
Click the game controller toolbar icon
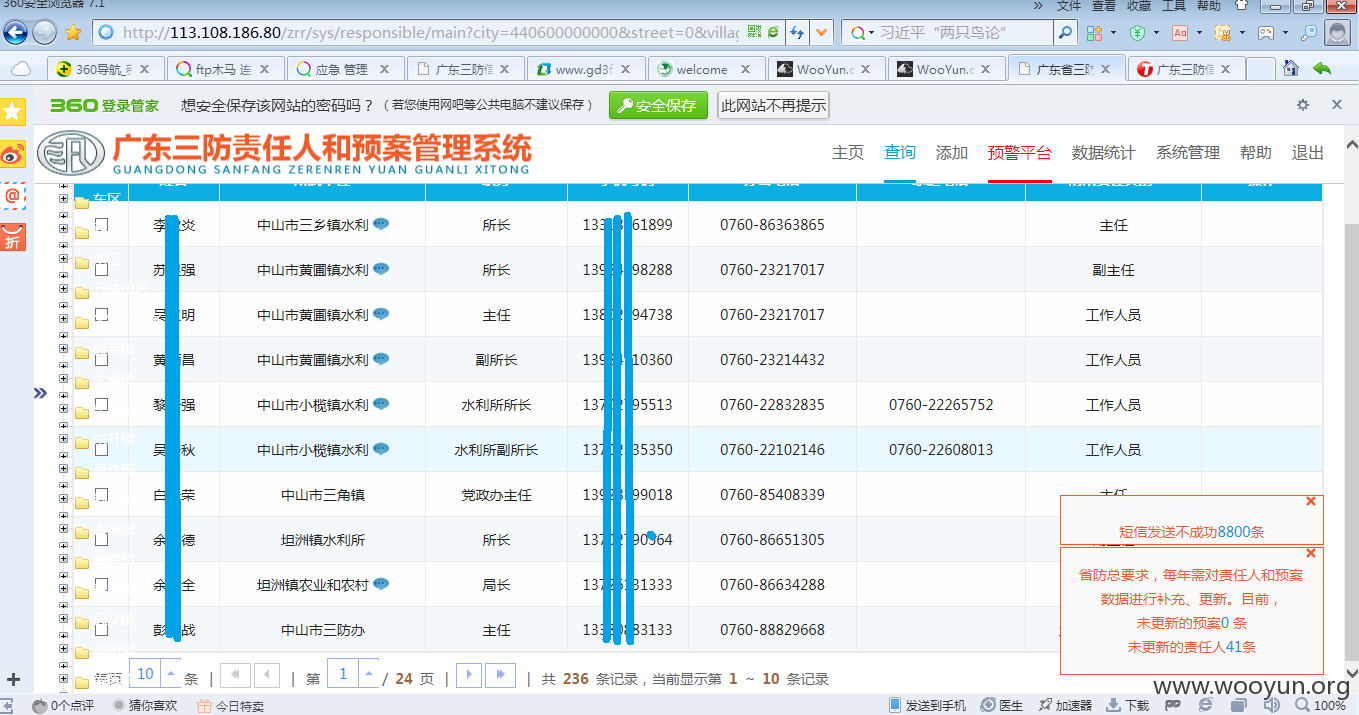[x=1266, y=33]
